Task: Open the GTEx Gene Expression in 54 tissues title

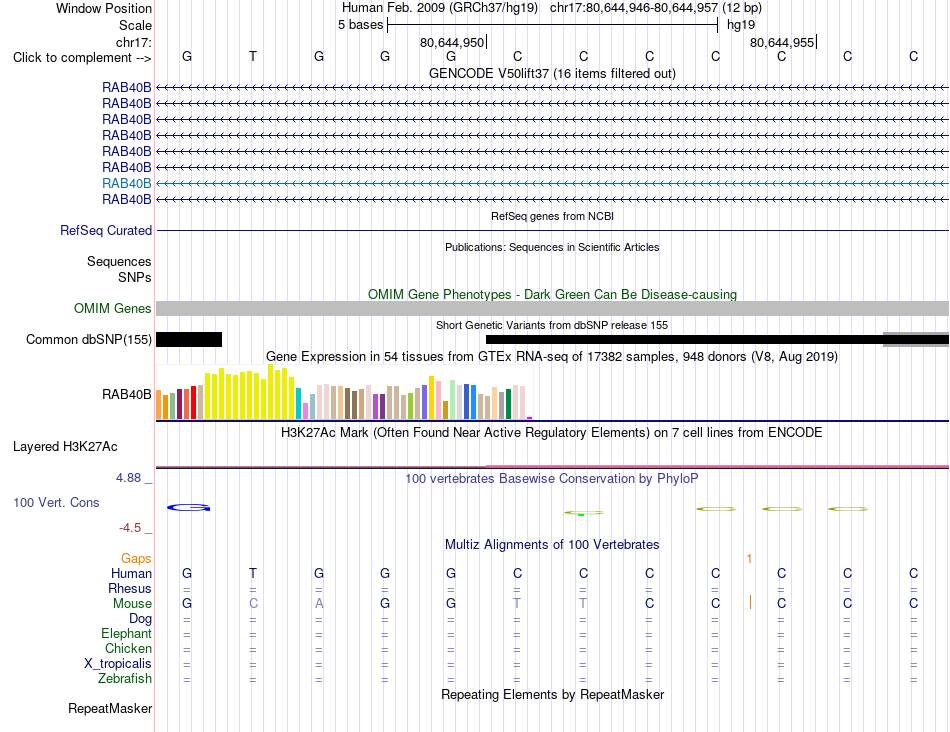Action: (x=552, y=356)
